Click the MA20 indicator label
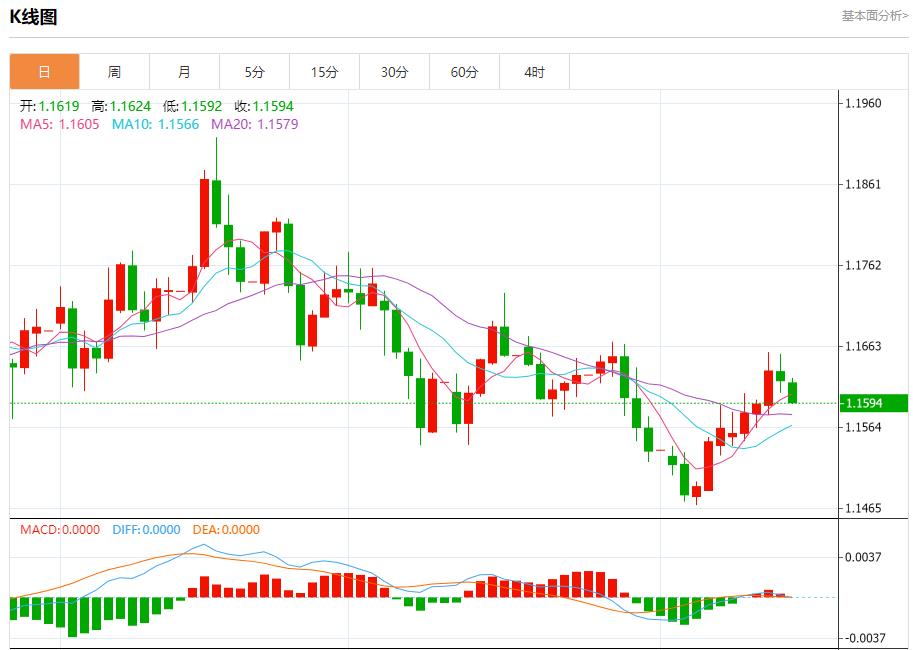The width and height of the screenshot is (913, 650). [x=254, y=124]
